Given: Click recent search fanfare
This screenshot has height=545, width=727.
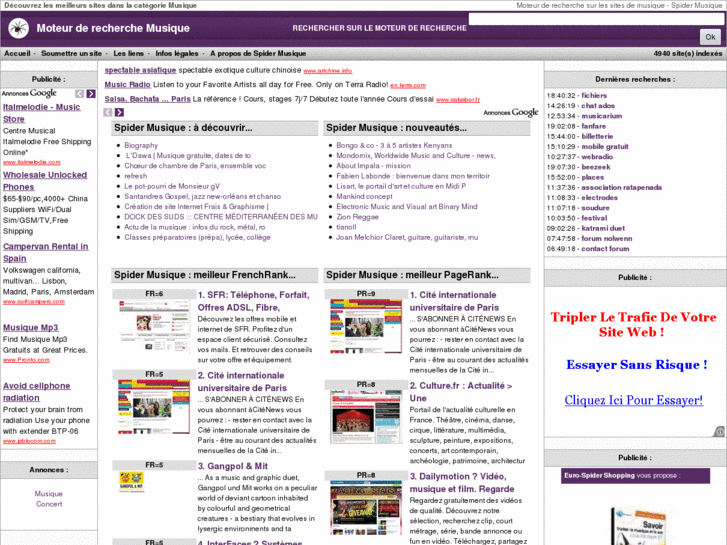Looking at the screenshot, I should (x=593, y=126).
